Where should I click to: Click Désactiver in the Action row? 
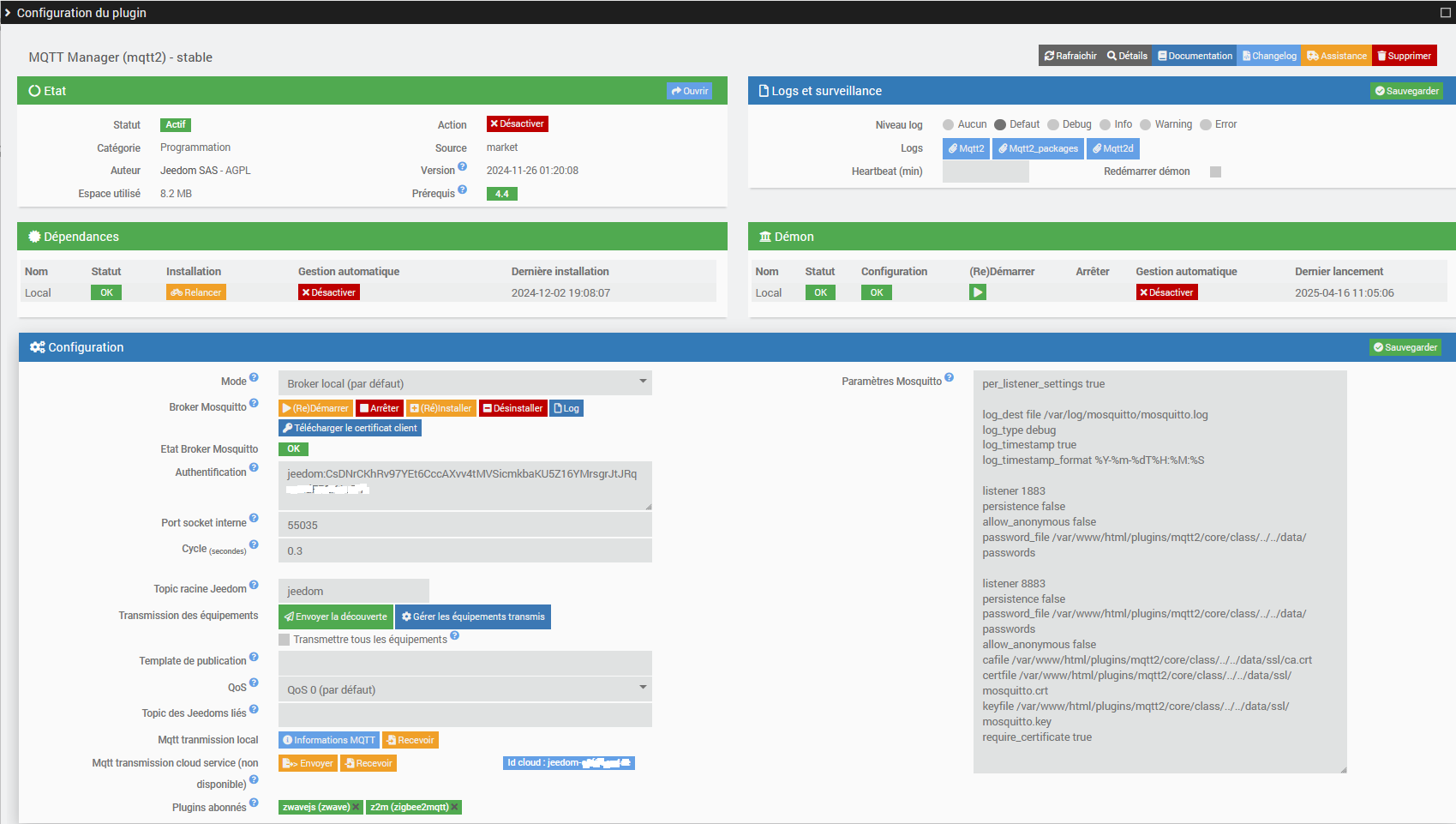click(x=518, y=123)
